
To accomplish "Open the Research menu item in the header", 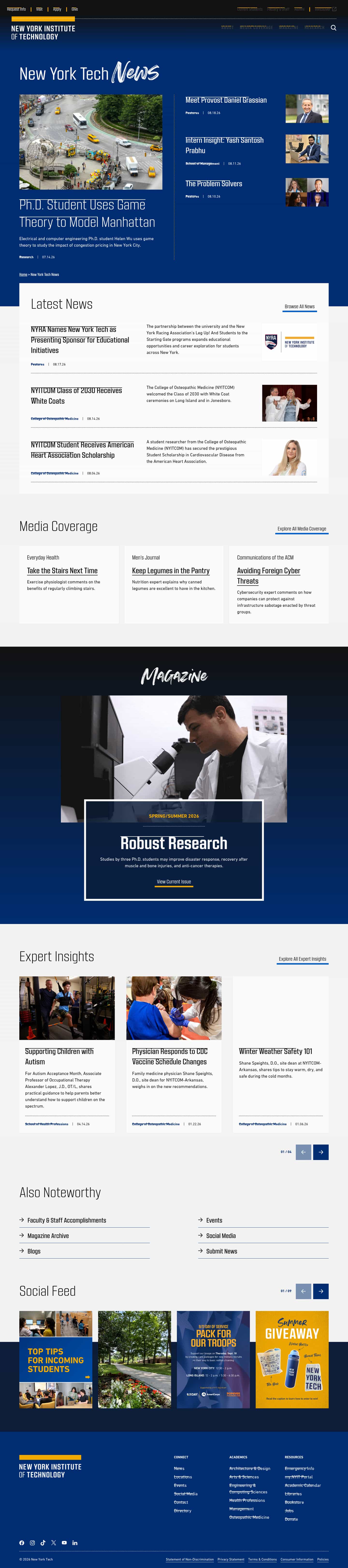I will 314,27.
